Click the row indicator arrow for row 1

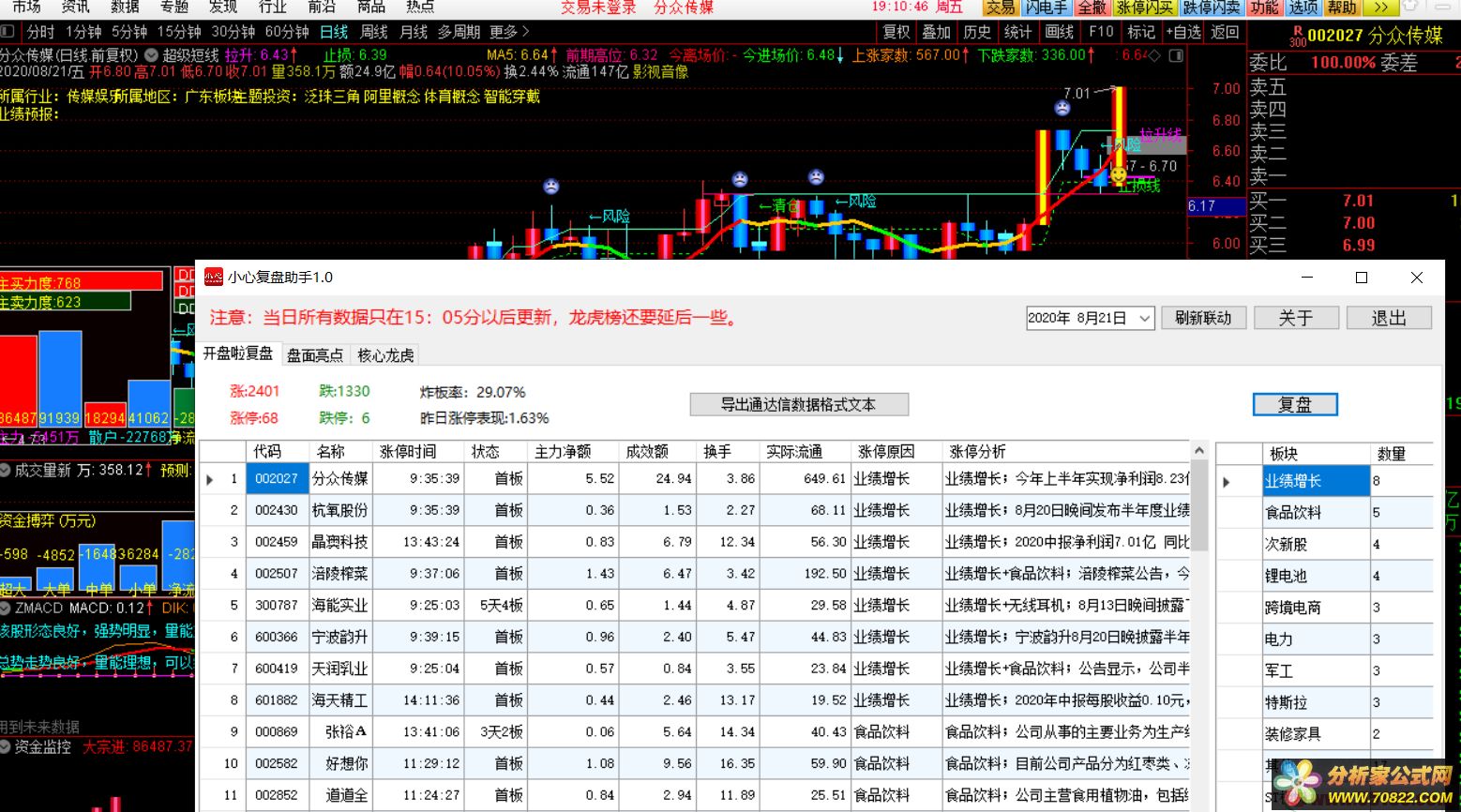210,479
